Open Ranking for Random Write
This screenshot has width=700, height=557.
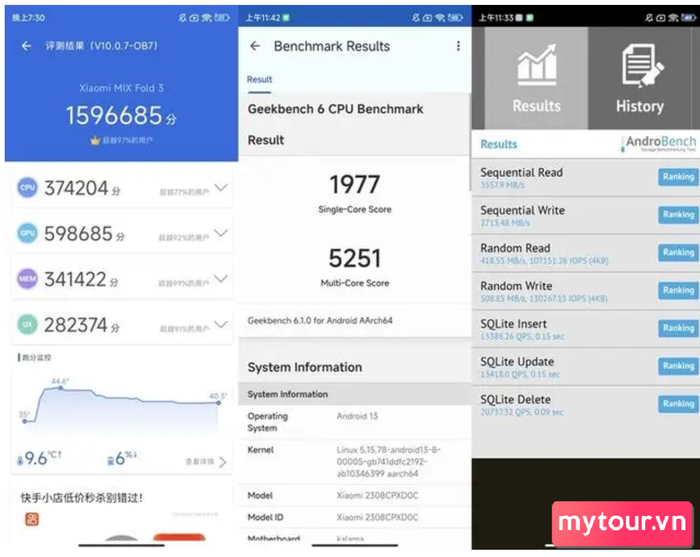(x=677, y=291)
